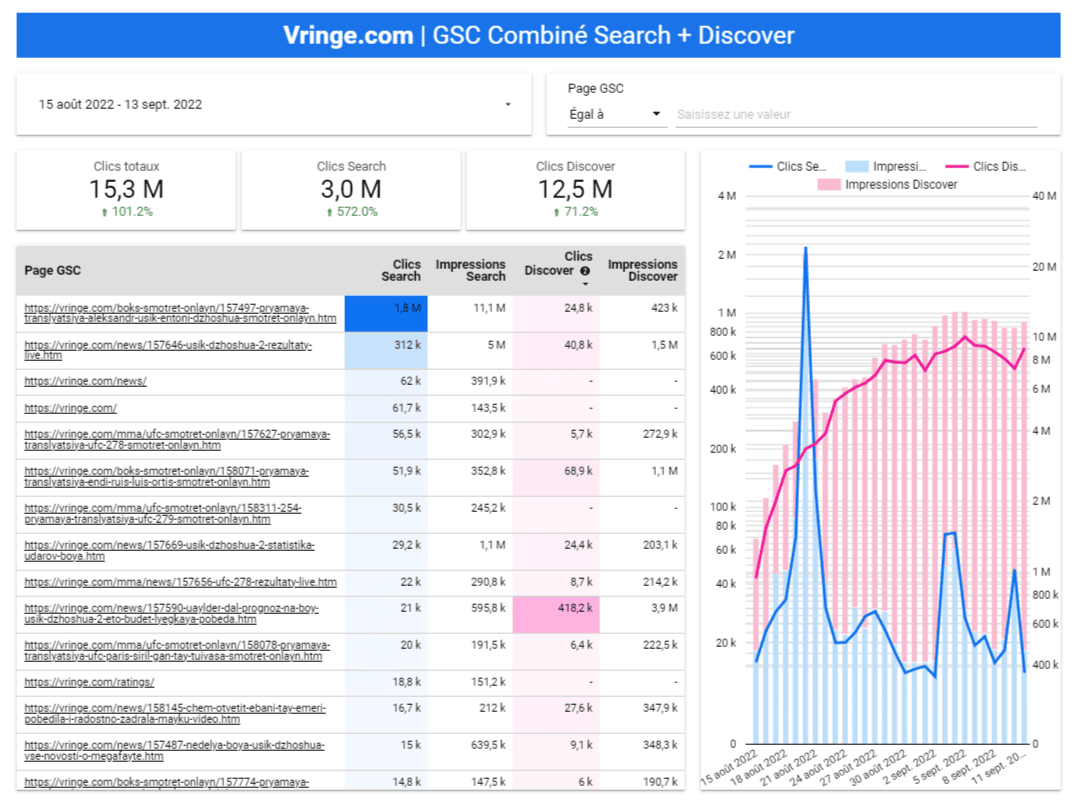Screen dimensions: 1076x806
Task: Open the 157656-ufc-278-rezultaty-live link
Action: click(180, 582)
